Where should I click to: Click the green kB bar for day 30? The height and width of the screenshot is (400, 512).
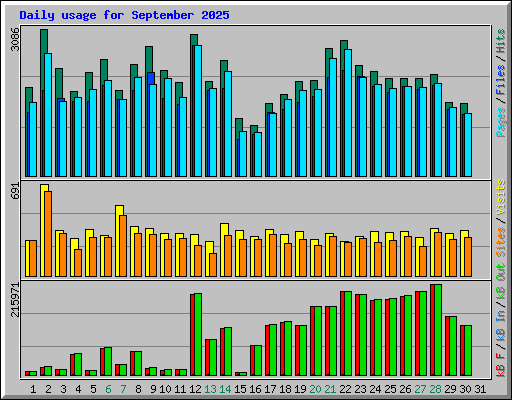tap(468, 351)
